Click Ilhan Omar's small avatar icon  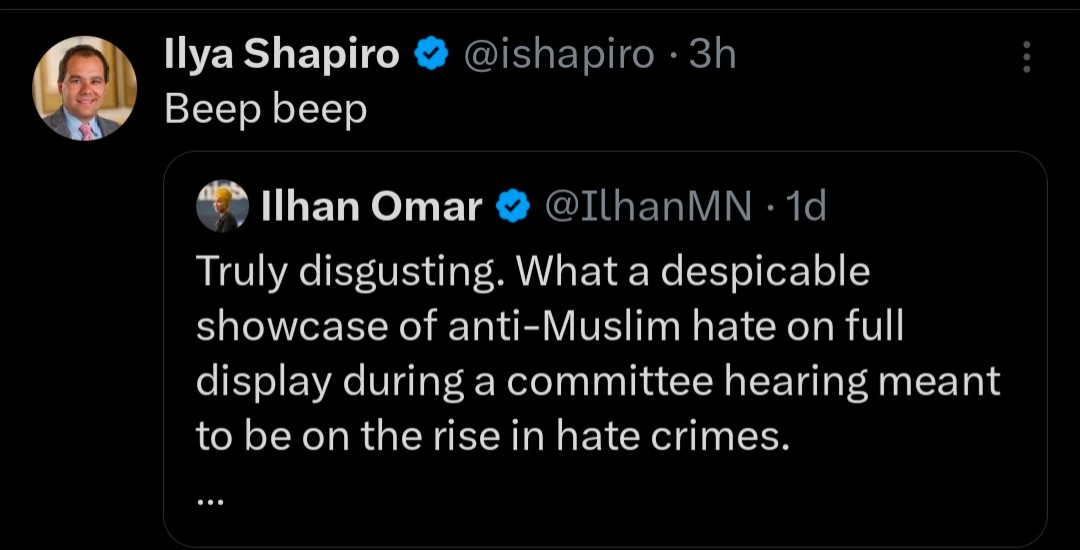(224, 206)
